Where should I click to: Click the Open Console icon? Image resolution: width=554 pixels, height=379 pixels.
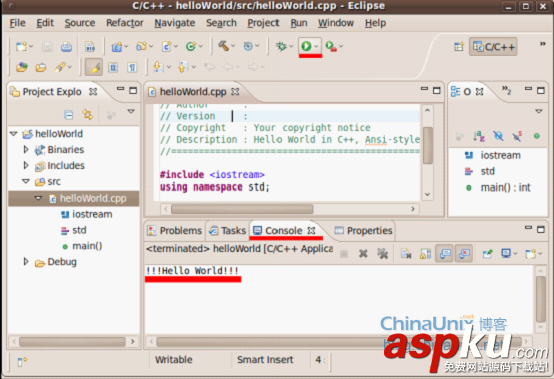click(530, 254)
